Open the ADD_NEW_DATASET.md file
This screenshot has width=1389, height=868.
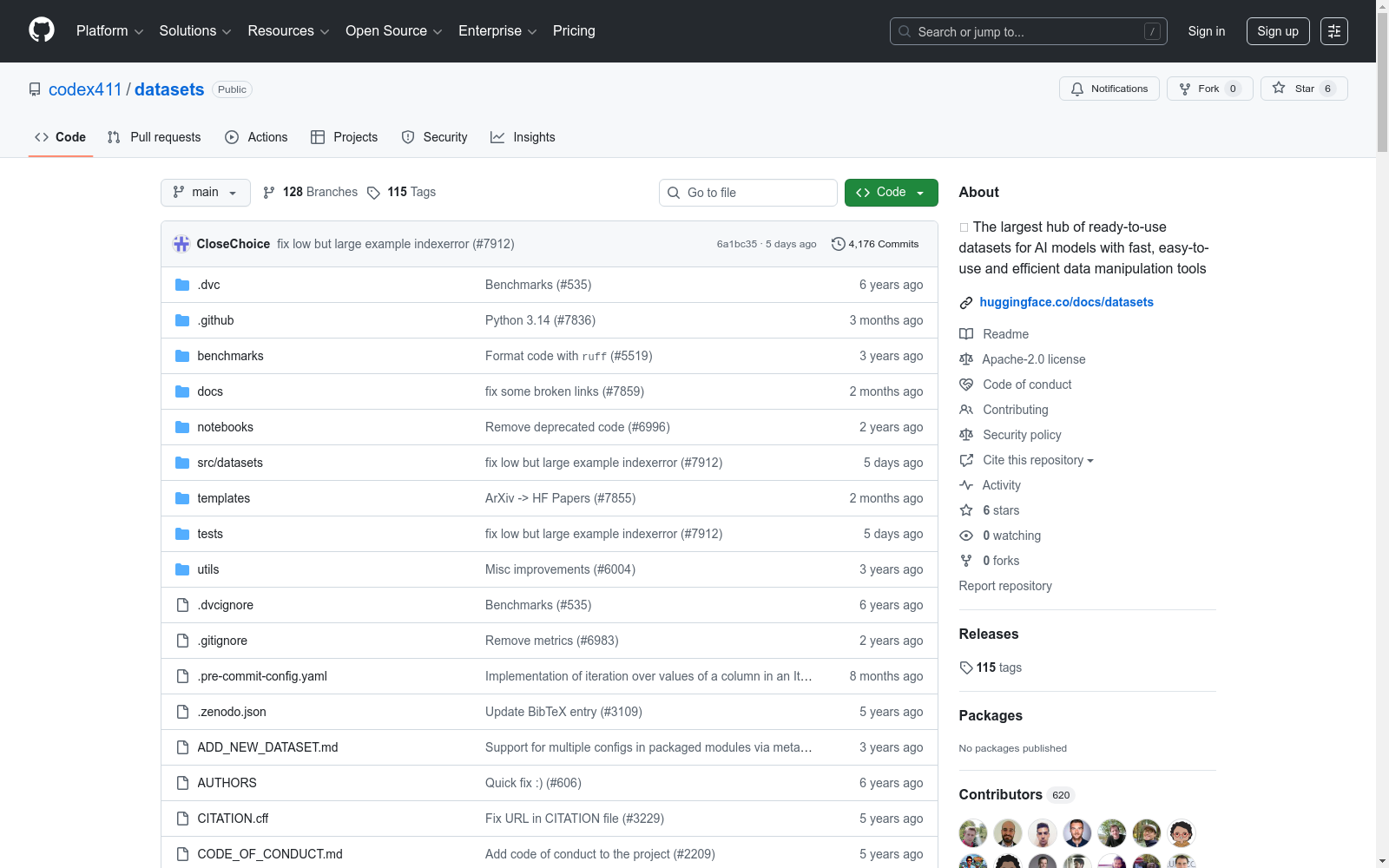tap(267, 747)
